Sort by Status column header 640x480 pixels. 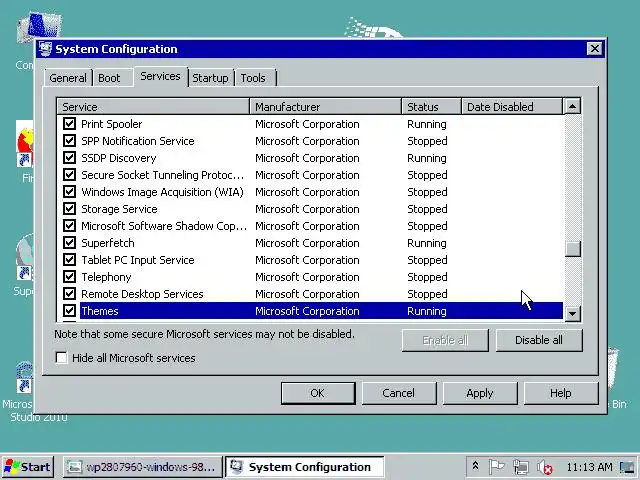coord(431,107)
